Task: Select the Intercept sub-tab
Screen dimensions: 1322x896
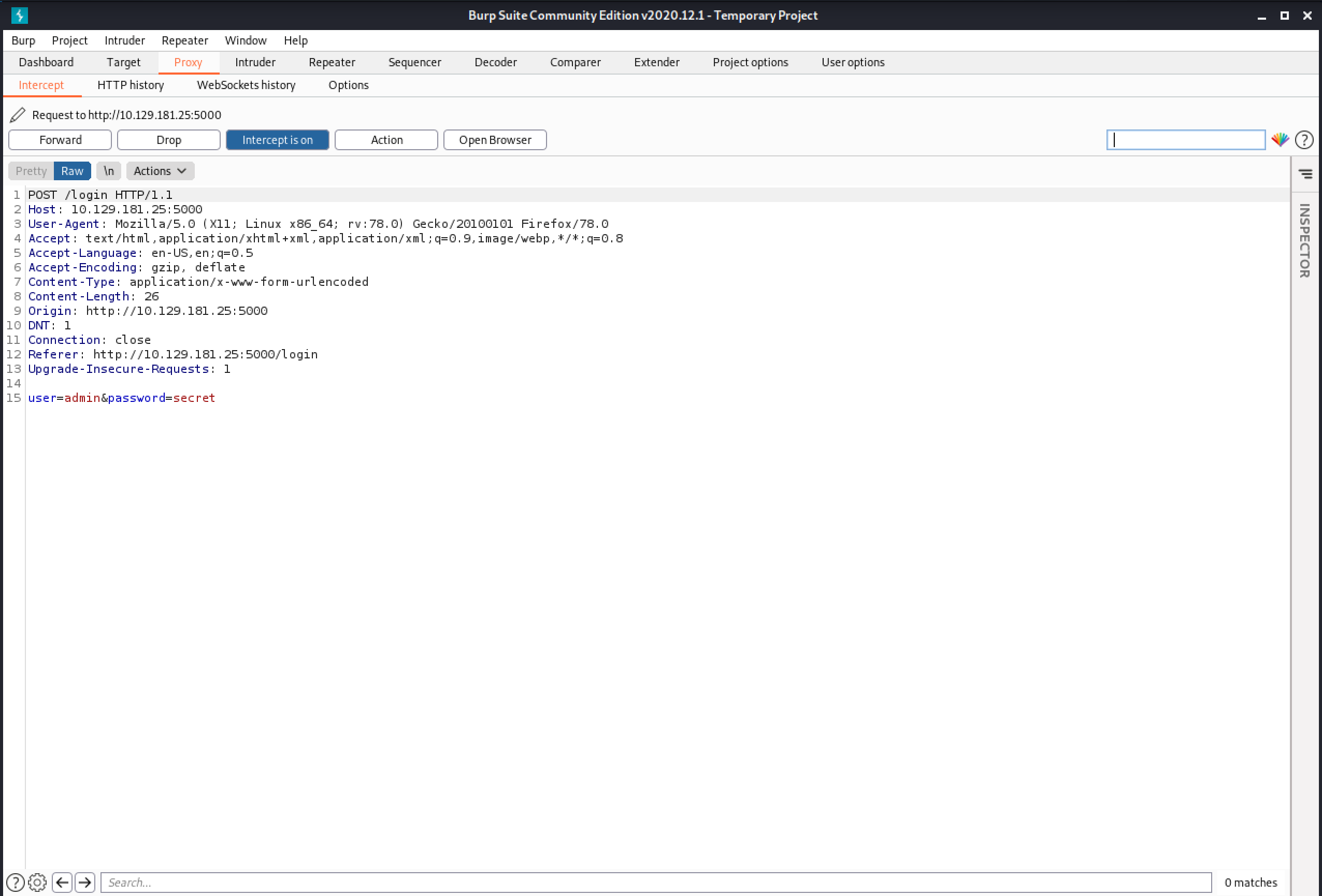Action: click(41, 85)
